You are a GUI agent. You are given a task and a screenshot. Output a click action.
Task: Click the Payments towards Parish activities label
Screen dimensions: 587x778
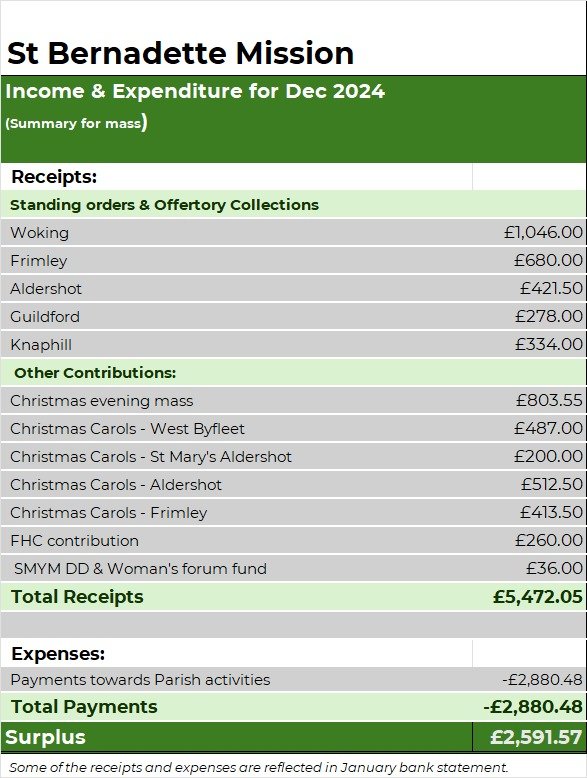tap(140, 680)
